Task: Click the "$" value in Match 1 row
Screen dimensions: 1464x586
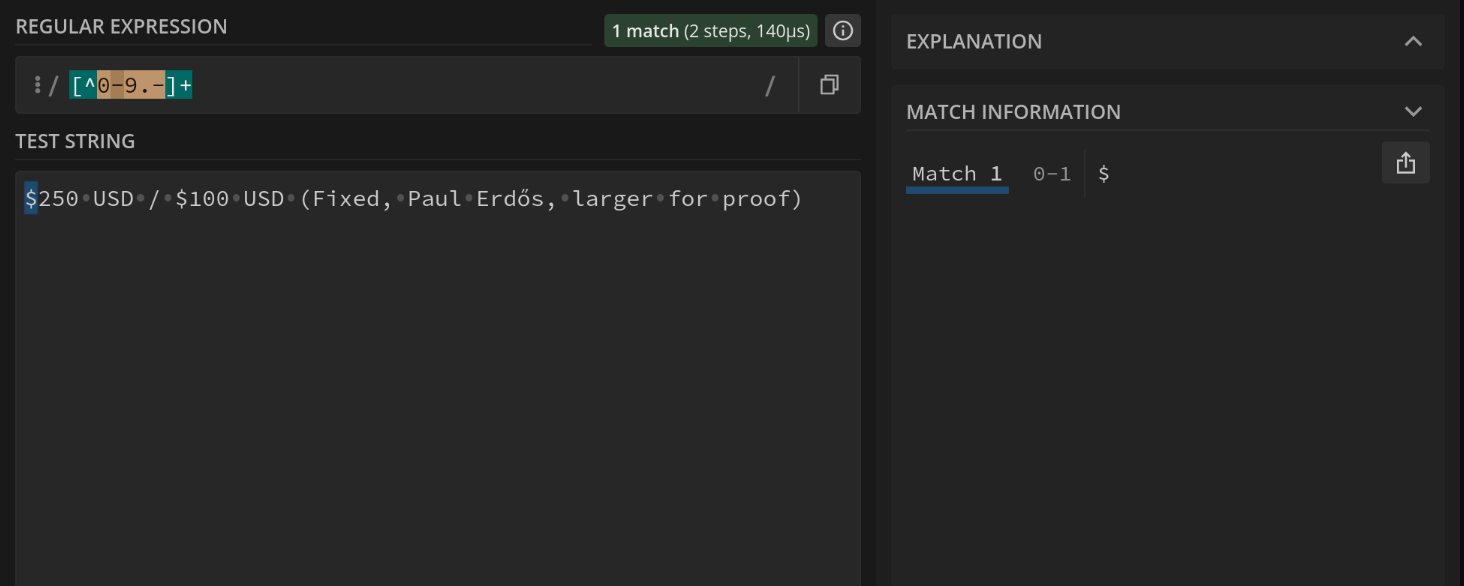Action: 1103,174
